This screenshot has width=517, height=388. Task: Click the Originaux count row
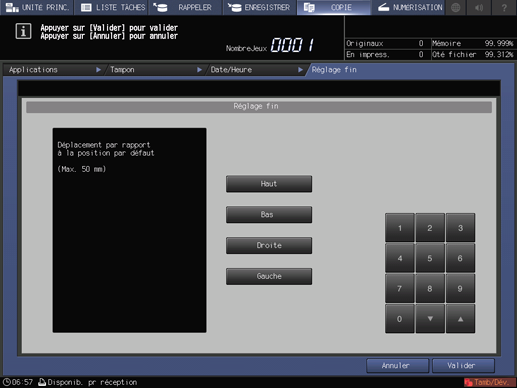[x=387, y=44]
